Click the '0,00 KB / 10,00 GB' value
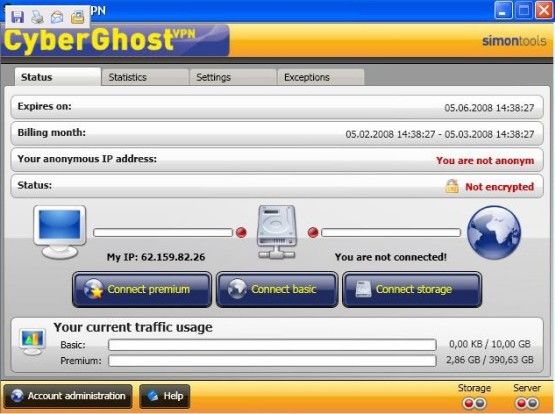Viewport: 555px width, 414px height. pyautogui.click(x=490, y=344)
